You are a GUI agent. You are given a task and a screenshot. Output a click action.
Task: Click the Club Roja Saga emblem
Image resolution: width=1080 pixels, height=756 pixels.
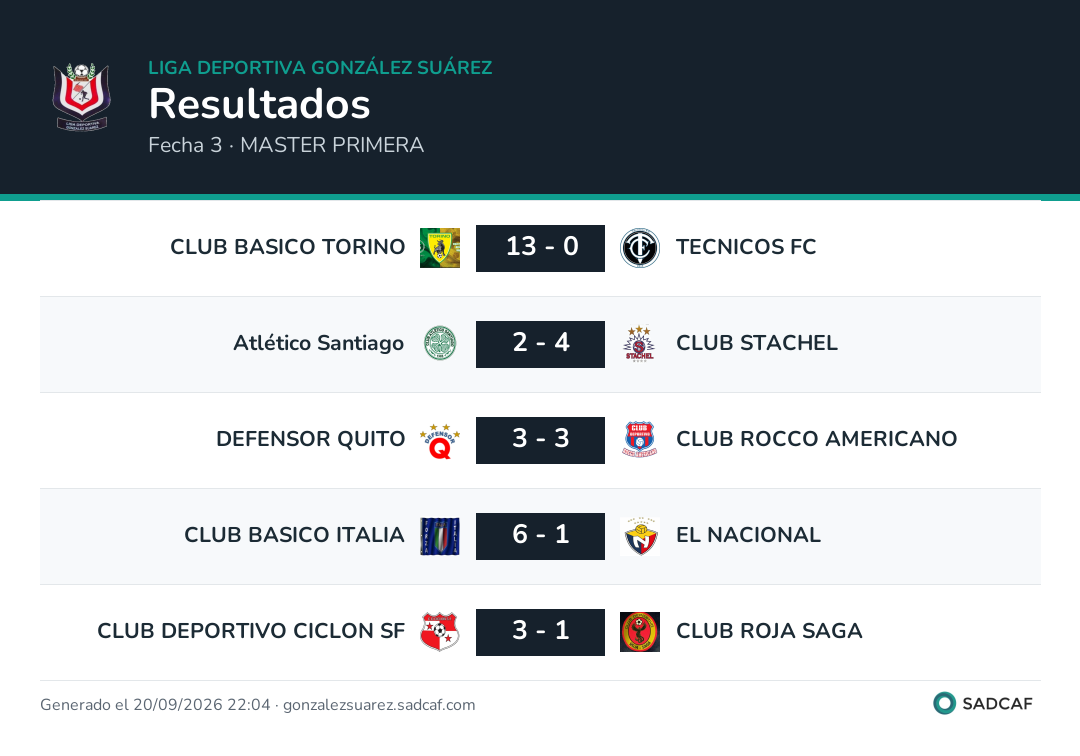pos(640,632)
